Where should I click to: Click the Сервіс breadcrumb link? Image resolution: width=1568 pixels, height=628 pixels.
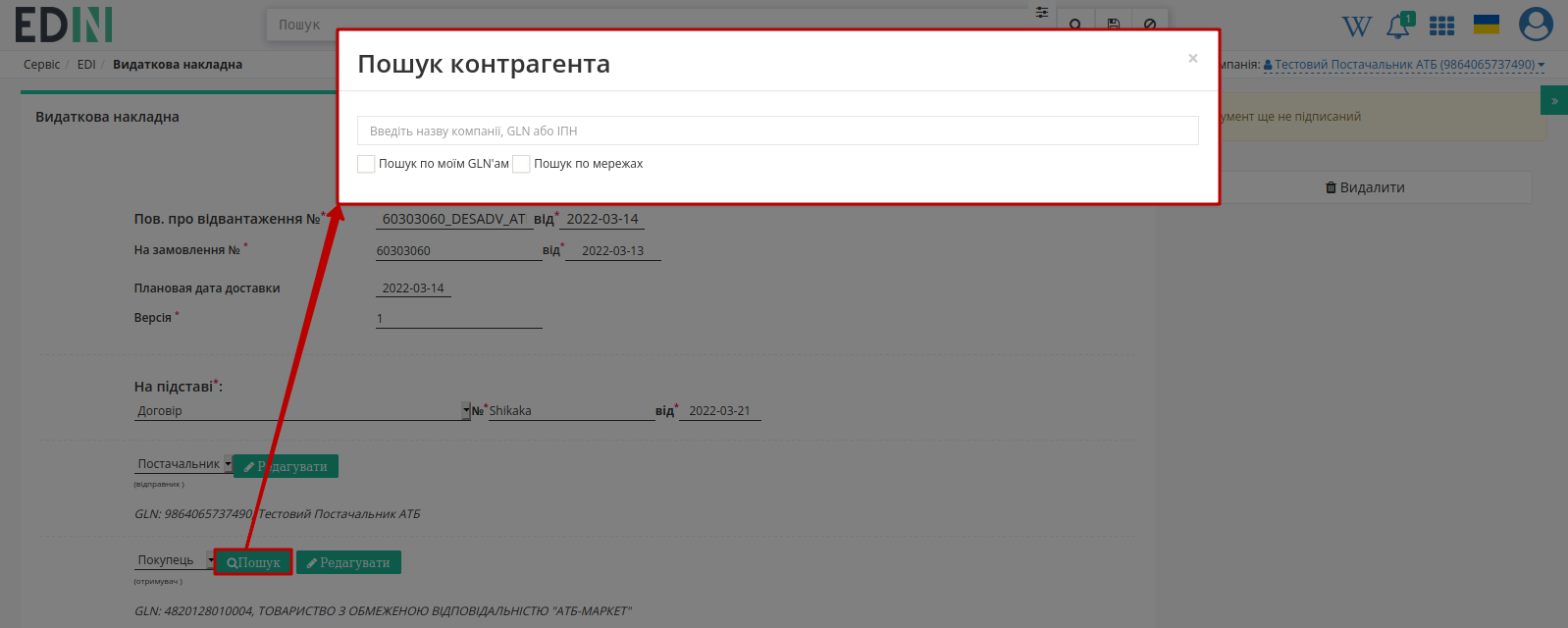[x=42, y=65]
